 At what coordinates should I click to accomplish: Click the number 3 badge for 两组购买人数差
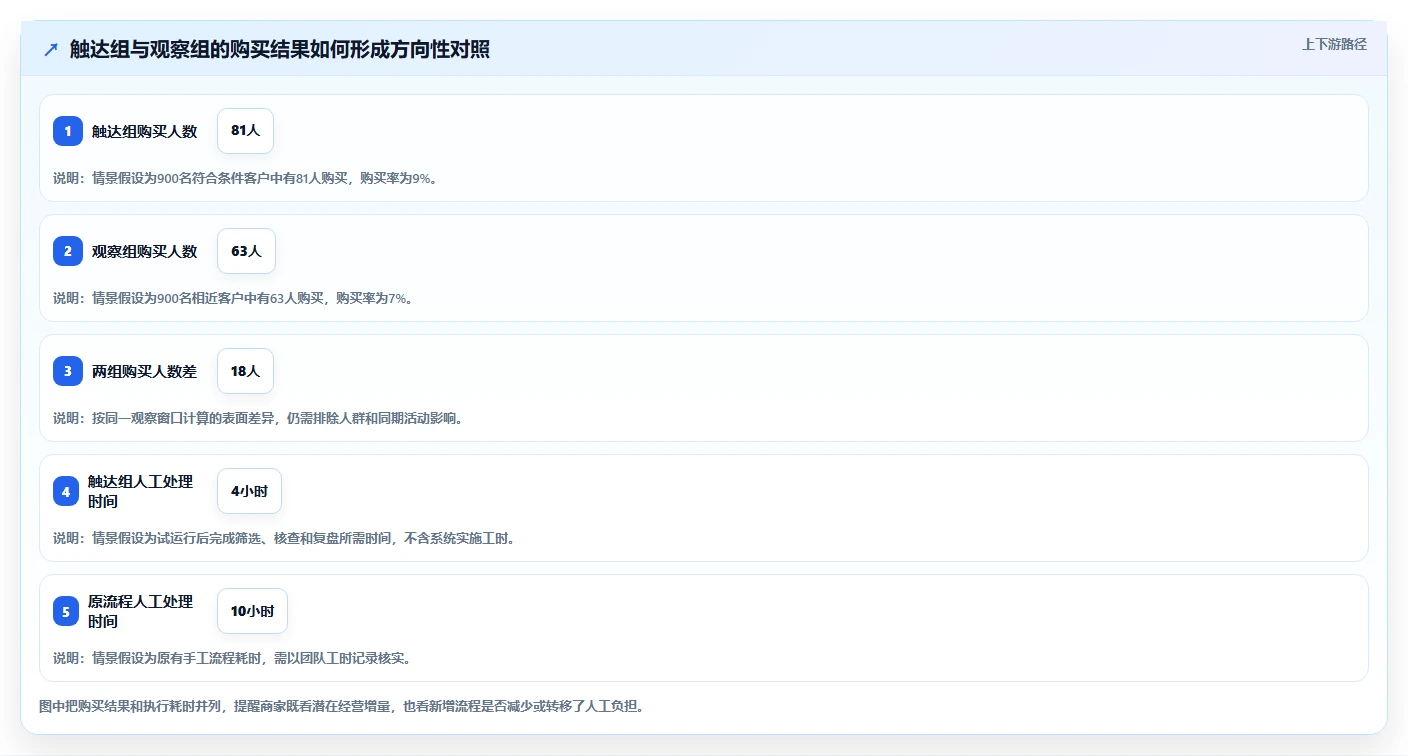click(68, 371)
